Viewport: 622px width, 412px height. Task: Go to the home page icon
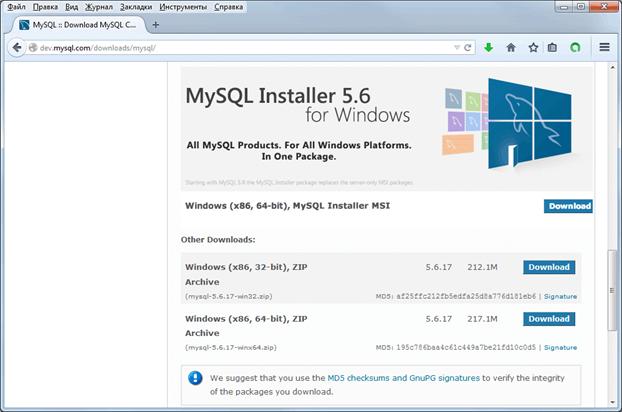(x=511, y=48)
